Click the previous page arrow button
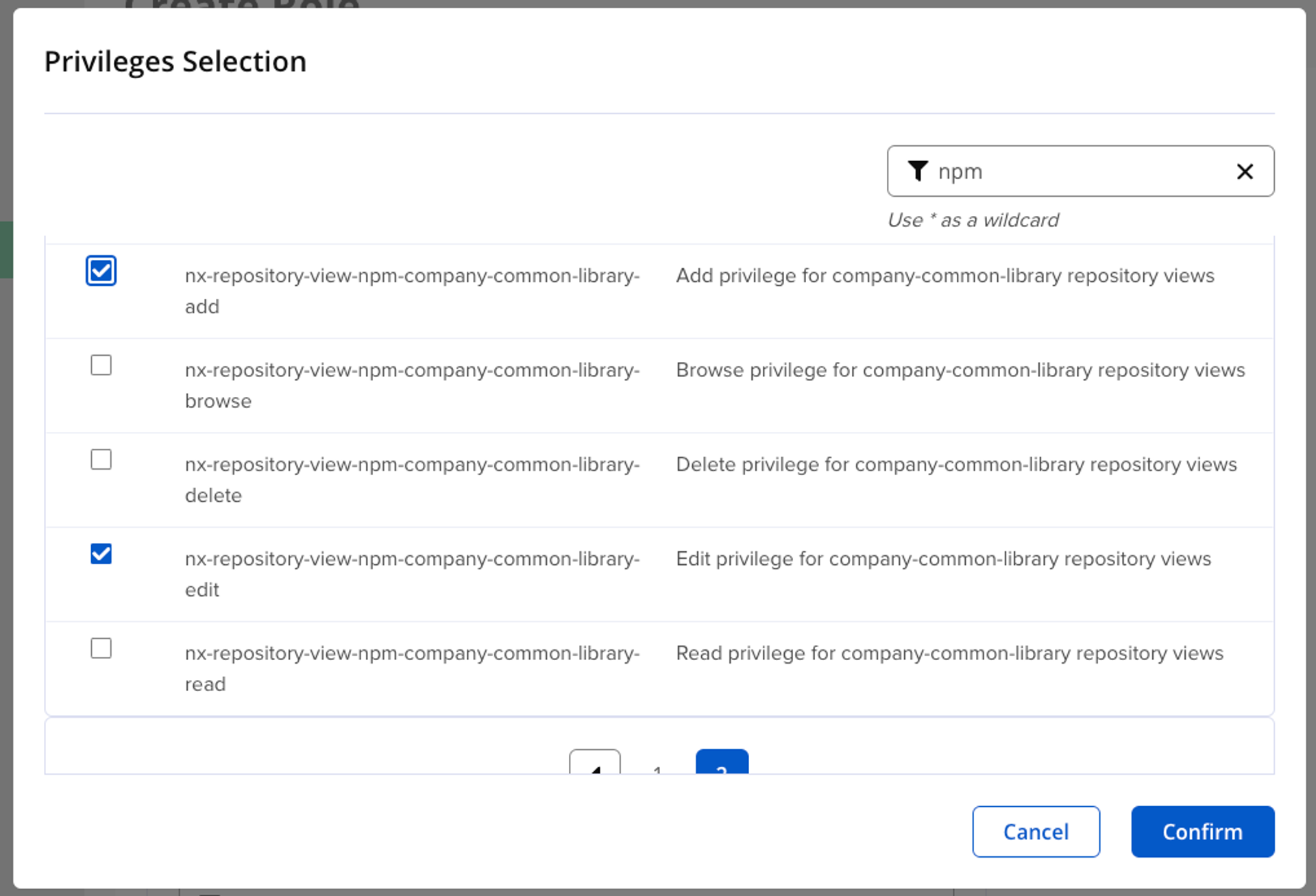 594,764
